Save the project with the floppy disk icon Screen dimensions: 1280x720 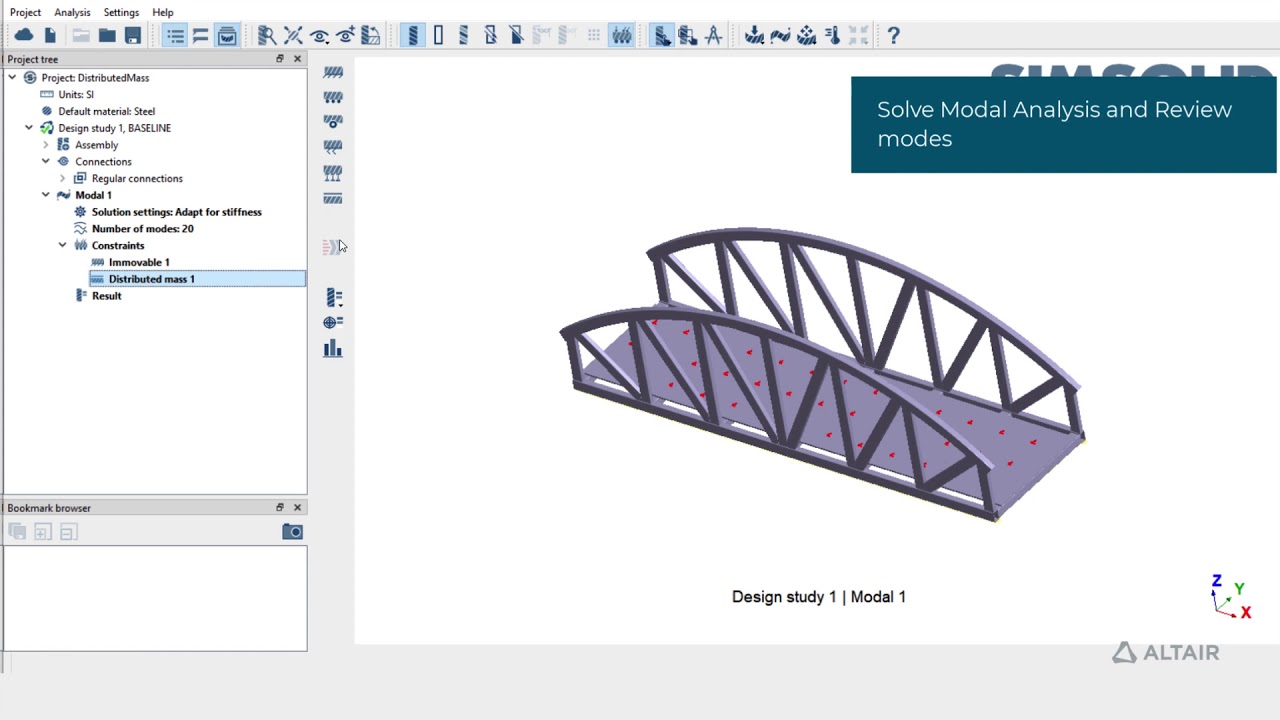pyautogui.click(x=133, y=36)
